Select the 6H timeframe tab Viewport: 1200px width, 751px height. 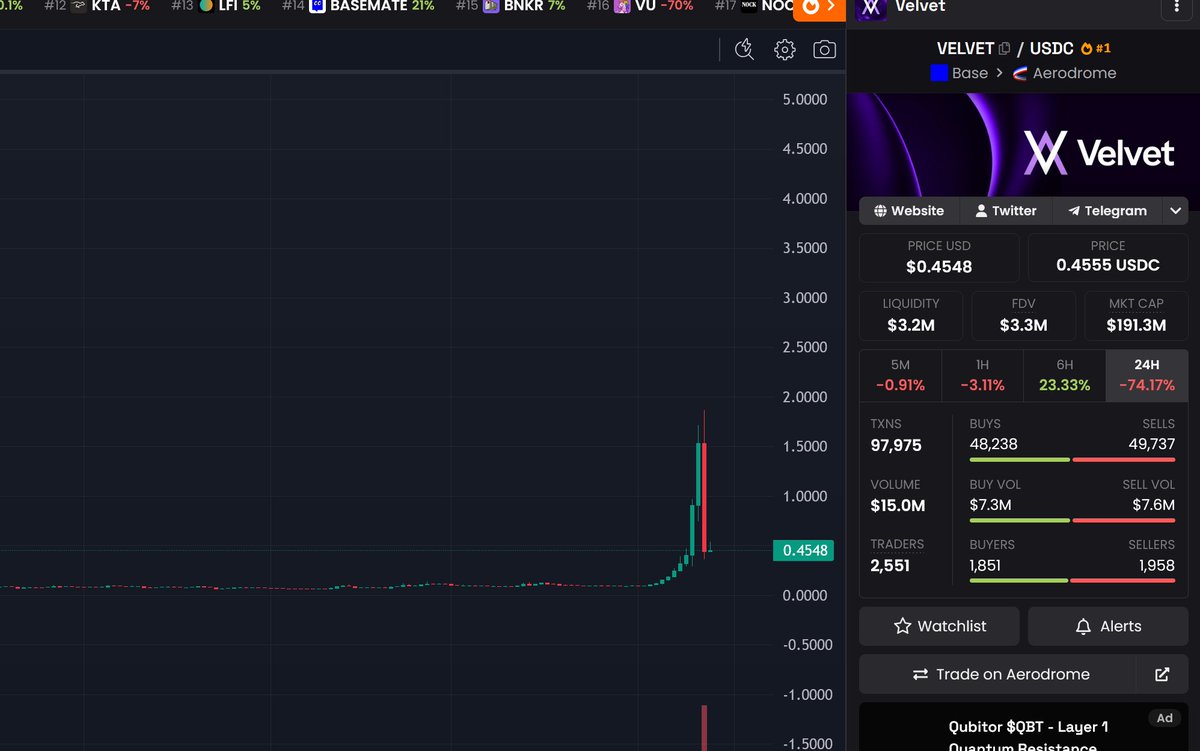(x=1064, y=375)
